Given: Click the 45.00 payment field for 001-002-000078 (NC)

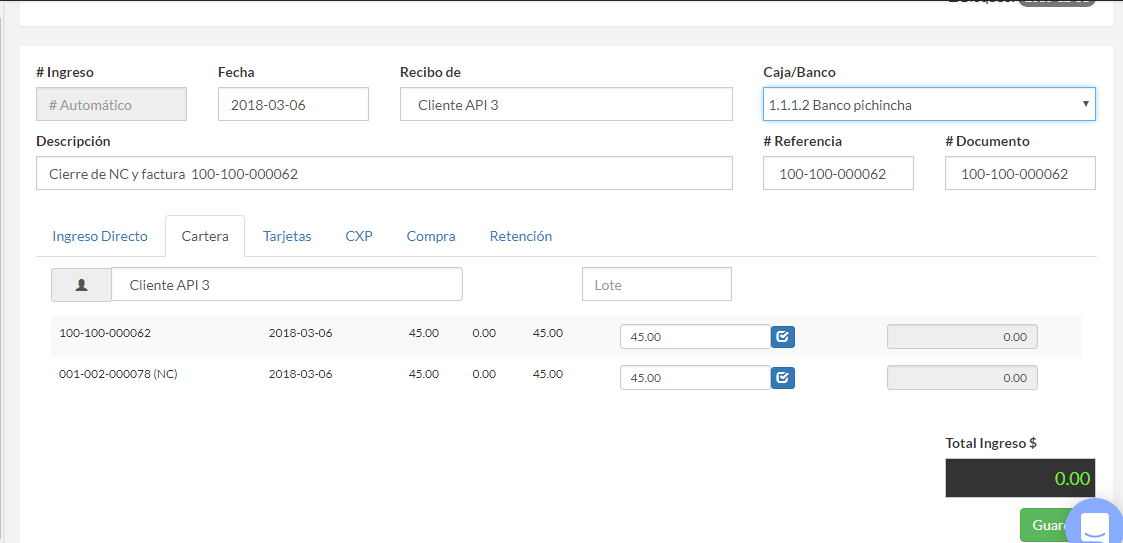Looking at the screenshot, I should (695, 378).
